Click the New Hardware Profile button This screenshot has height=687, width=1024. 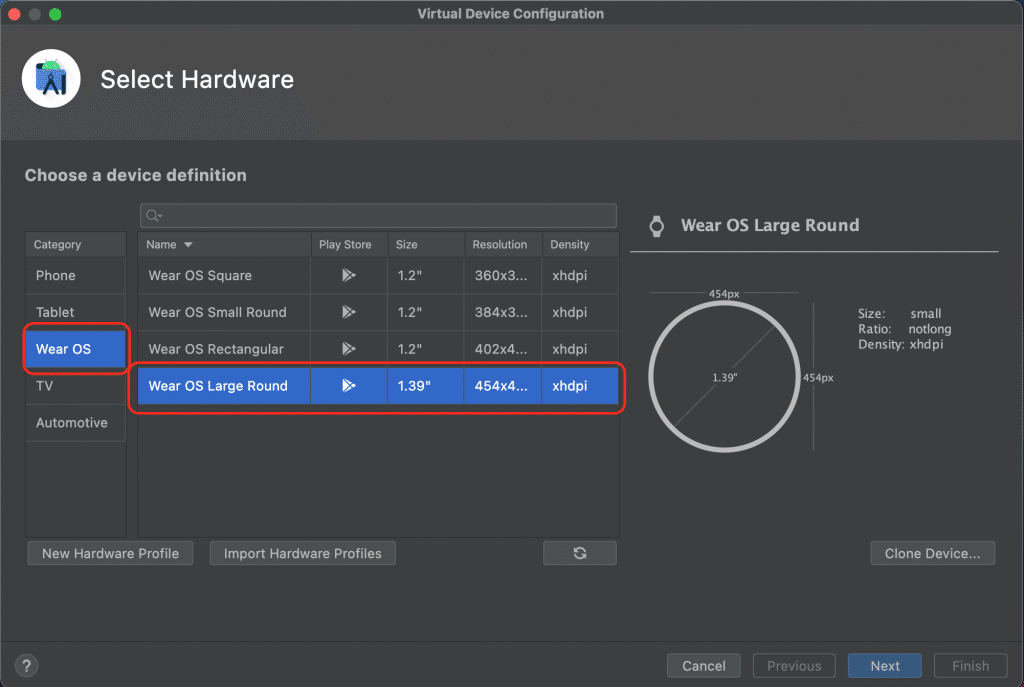(x=110, y=553)
